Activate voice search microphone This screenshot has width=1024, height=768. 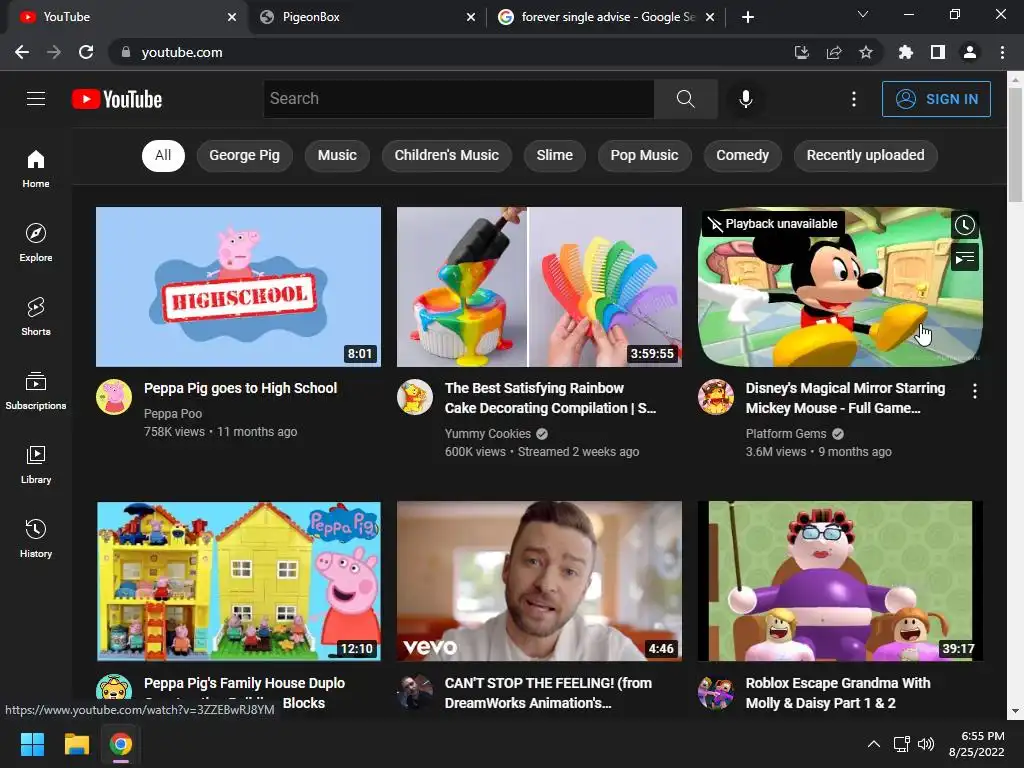745,99
